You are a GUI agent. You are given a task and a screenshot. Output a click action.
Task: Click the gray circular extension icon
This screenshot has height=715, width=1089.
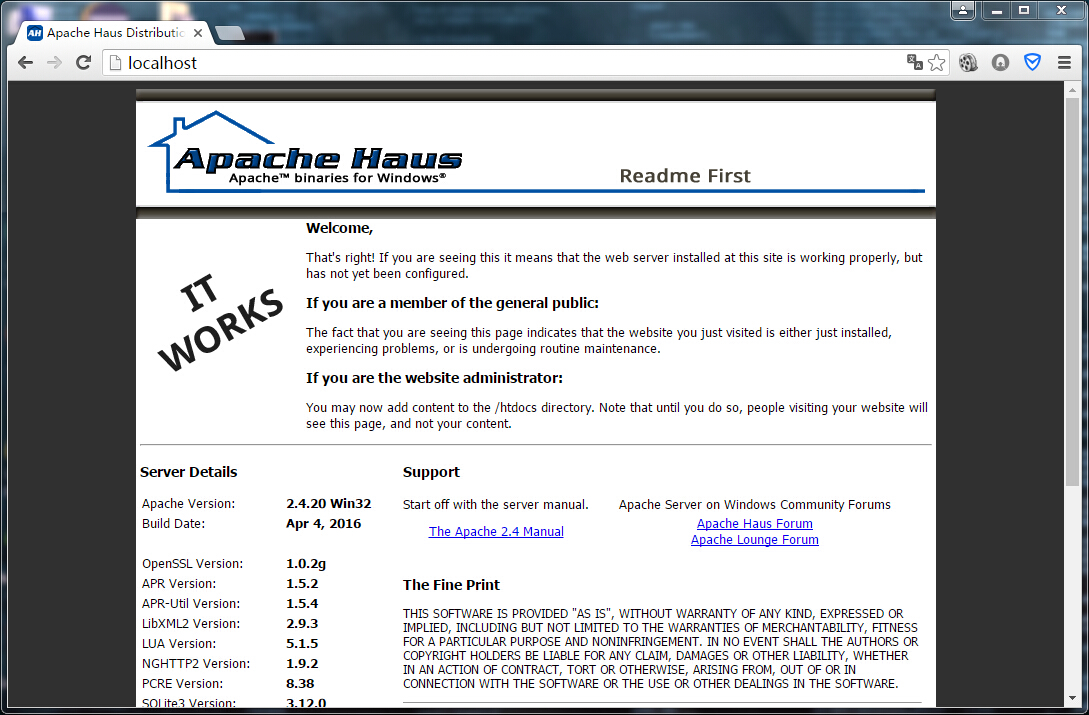1000,63
